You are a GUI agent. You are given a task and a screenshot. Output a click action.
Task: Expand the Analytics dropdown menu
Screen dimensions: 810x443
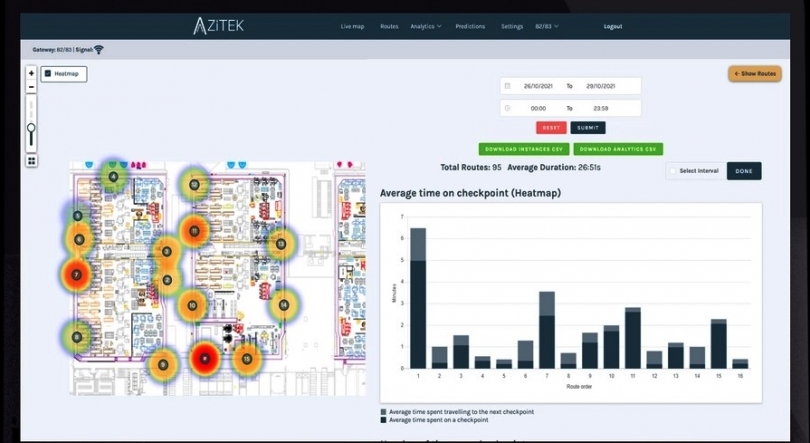pos(425,26)
